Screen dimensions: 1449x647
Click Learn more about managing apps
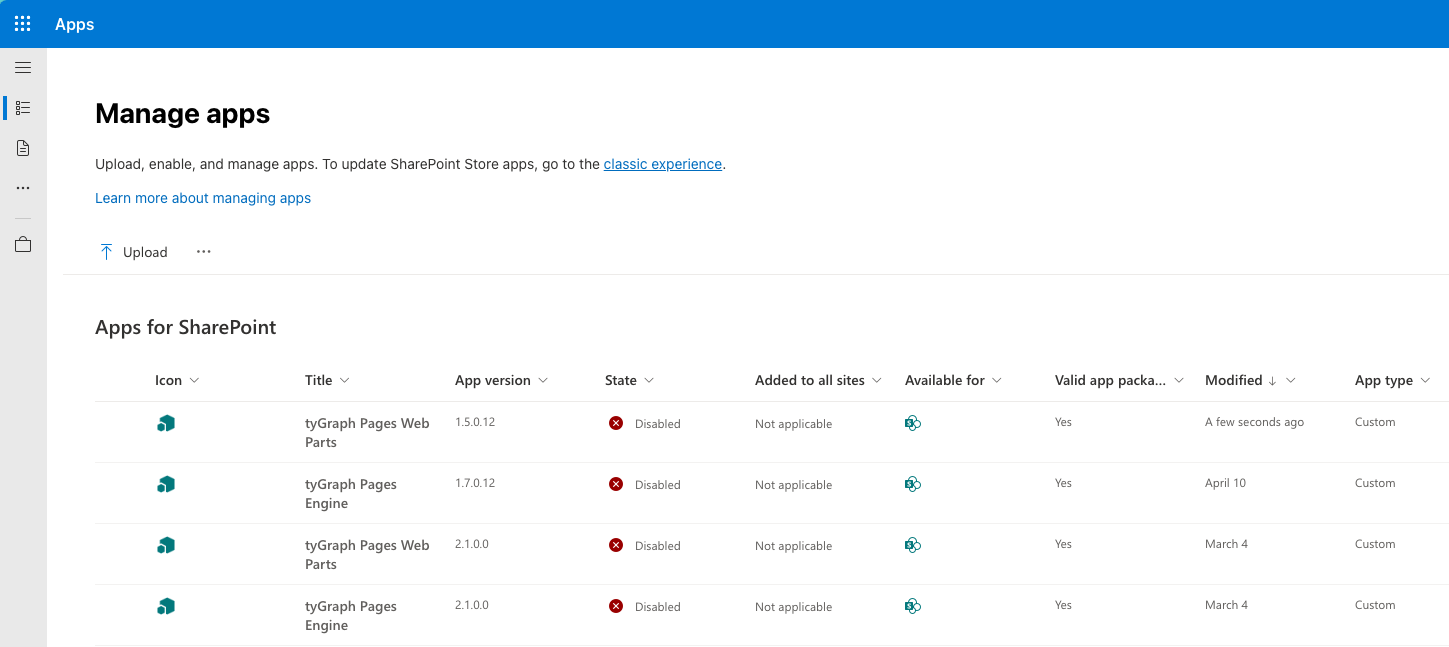point(202,198)
